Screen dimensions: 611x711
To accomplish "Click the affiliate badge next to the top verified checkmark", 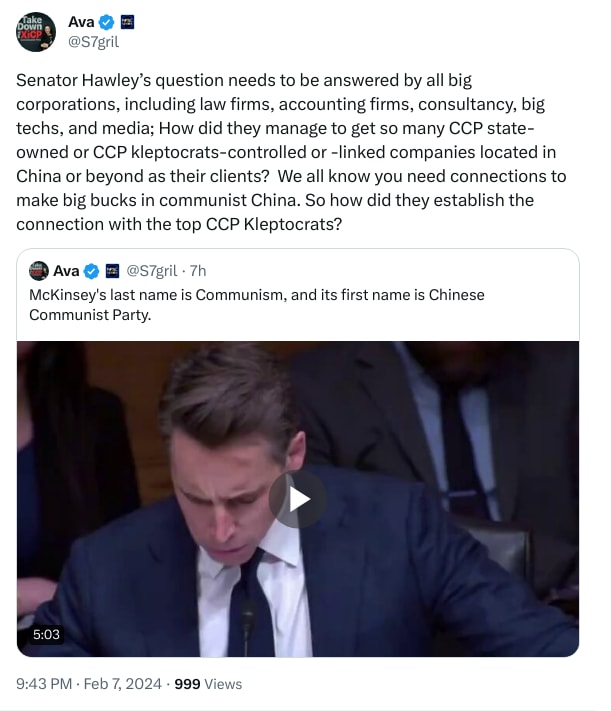I will [x=127, y=22].
